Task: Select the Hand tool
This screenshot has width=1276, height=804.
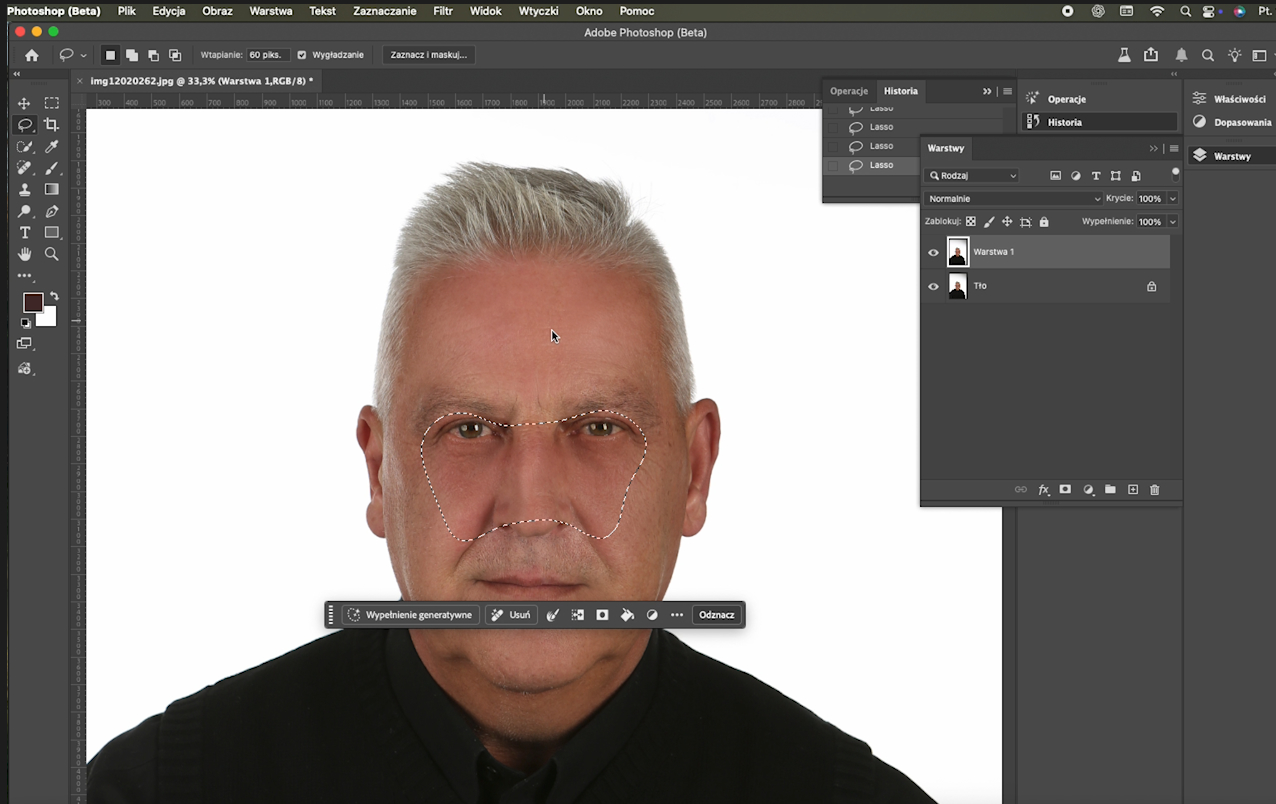Action: coord(25,254)
